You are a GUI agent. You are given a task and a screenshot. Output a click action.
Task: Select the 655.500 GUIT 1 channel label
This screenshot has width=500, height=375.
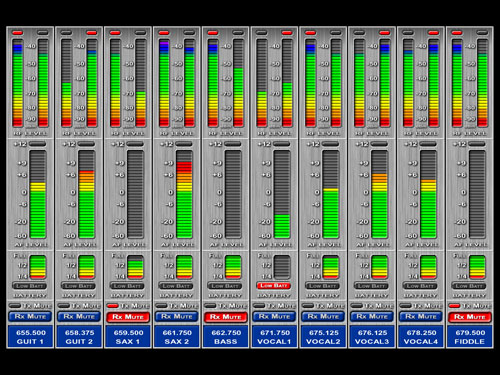tap(30, 337)
